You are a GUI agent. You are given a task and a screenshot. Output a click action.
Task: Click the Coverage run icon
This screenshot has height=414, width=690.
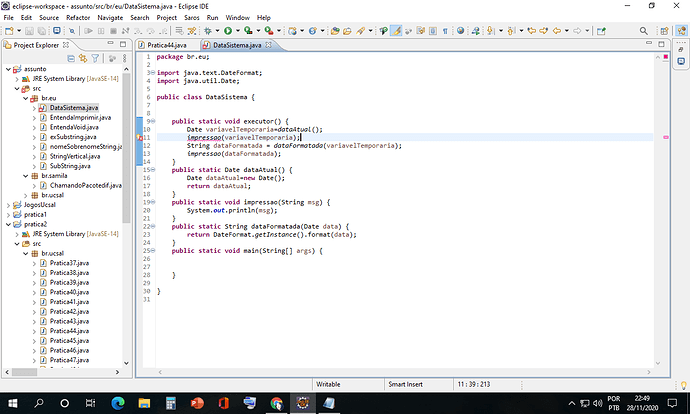pyautogui.click(x=248, y=31)
